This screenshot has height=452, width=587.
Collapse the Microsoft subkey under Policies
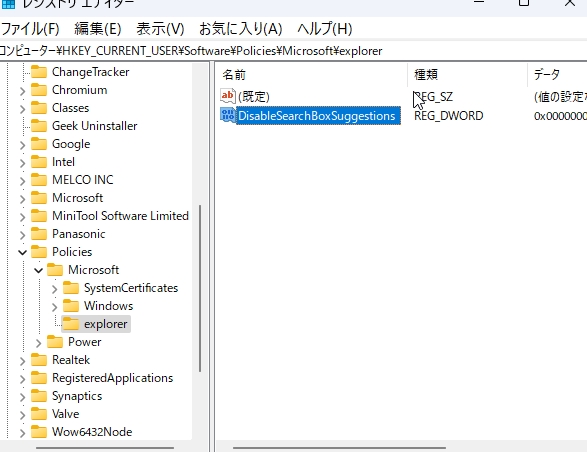[x=39, y=270]
